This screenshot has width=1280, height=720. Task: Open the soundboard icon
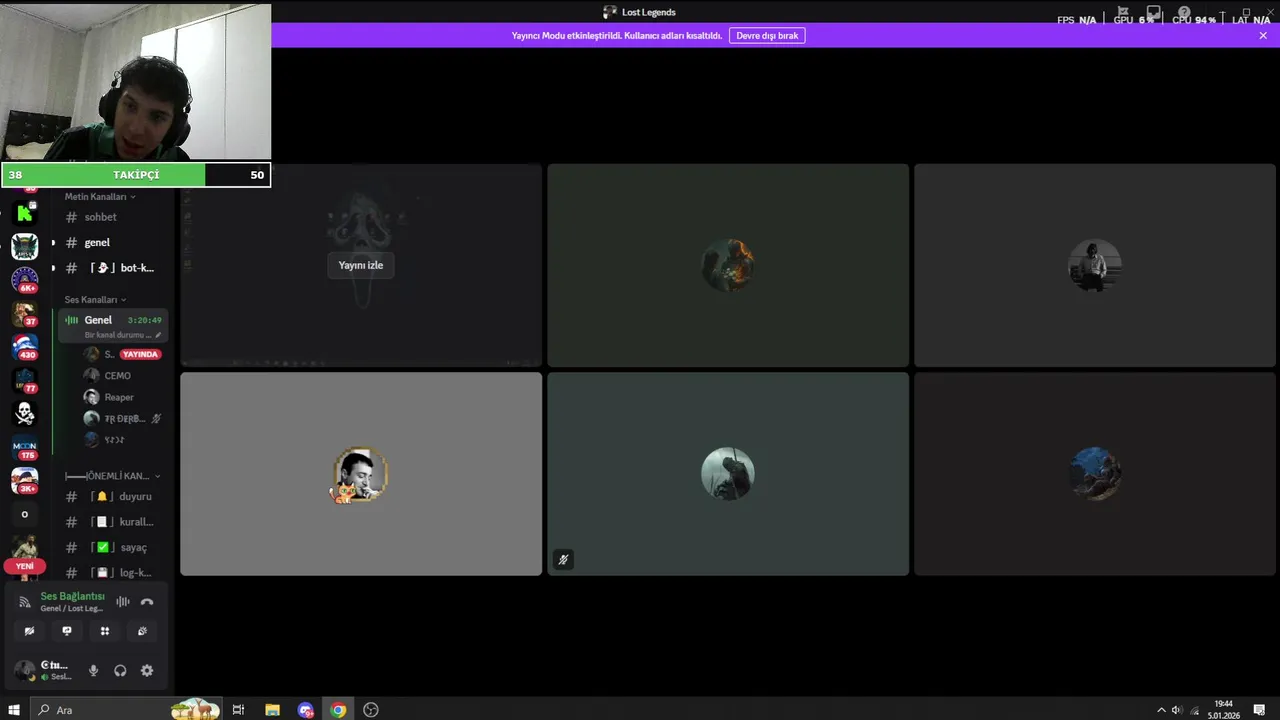142,631
